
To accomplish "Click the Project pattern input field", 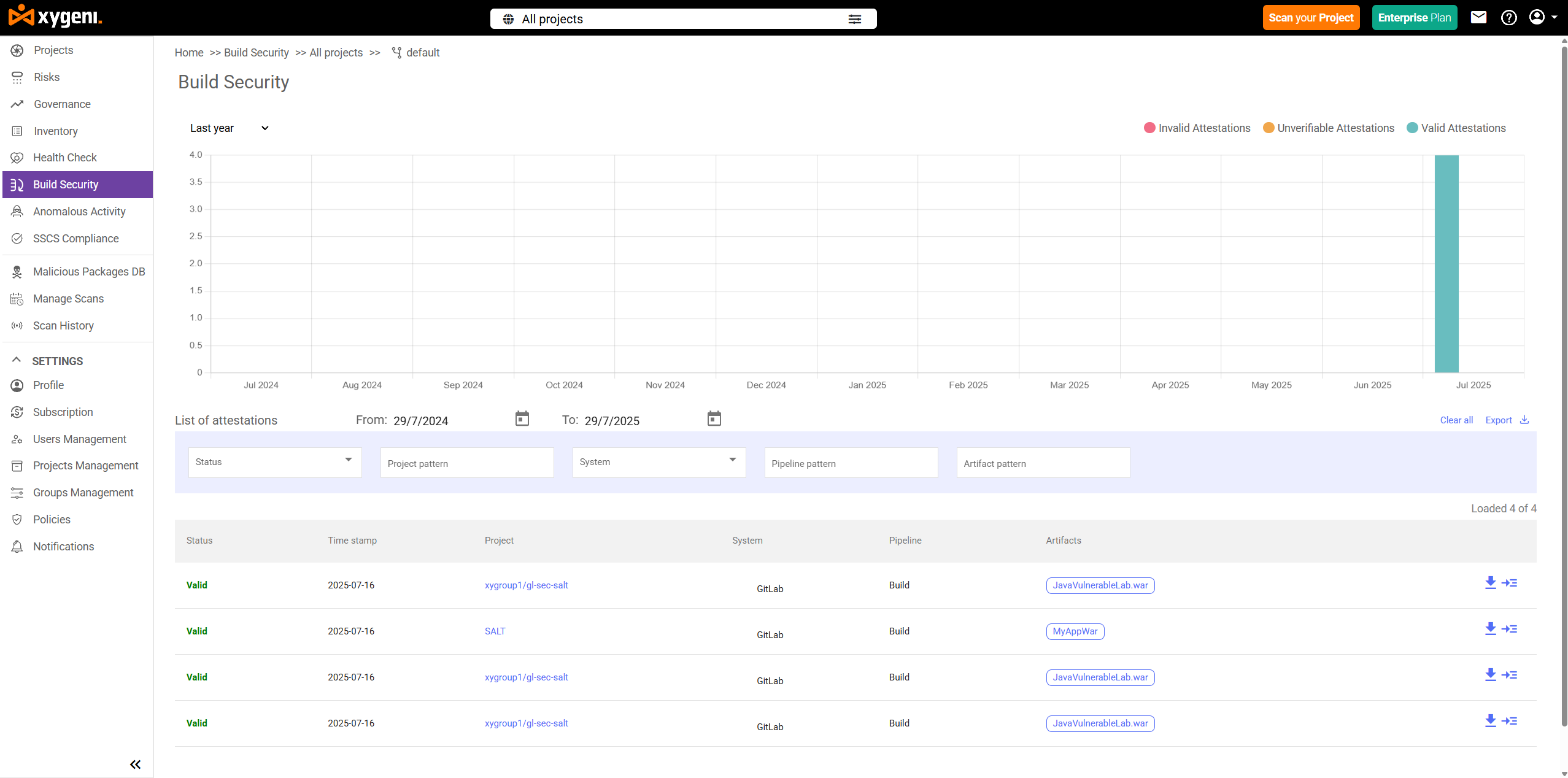I will [466, 463].
